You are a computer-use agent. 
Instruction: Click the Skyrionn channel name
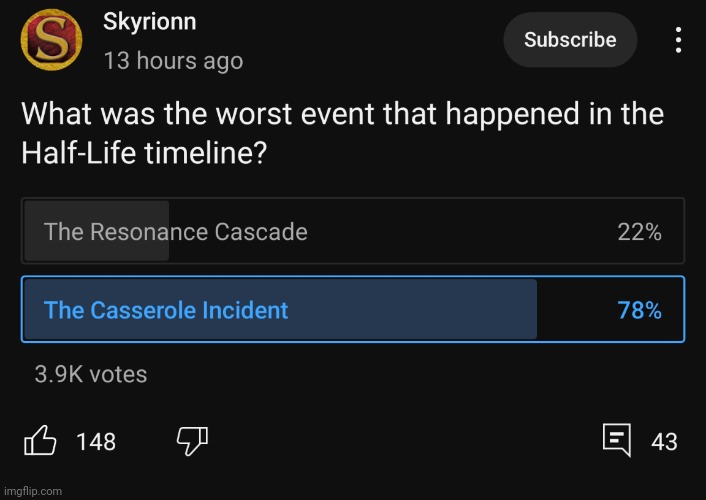click(x=149, y=22)
